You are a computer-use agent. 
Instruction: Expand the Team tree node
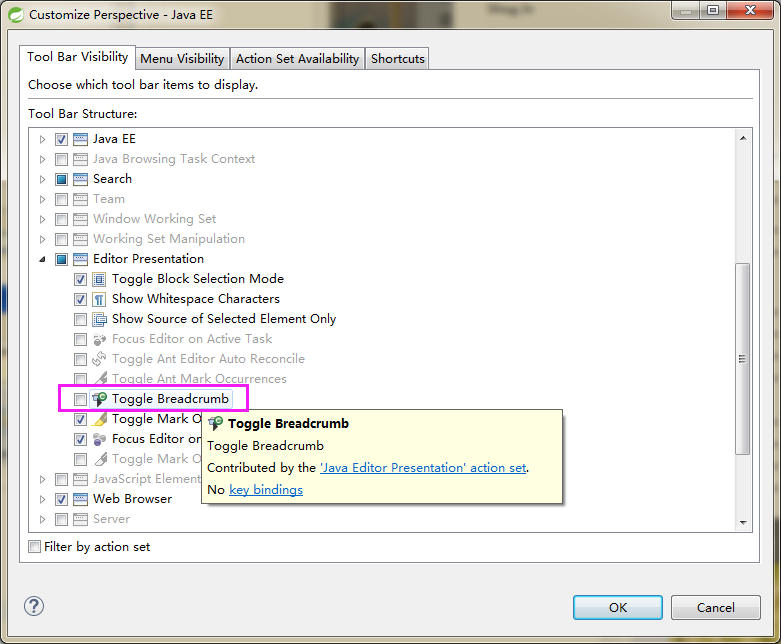42,200
